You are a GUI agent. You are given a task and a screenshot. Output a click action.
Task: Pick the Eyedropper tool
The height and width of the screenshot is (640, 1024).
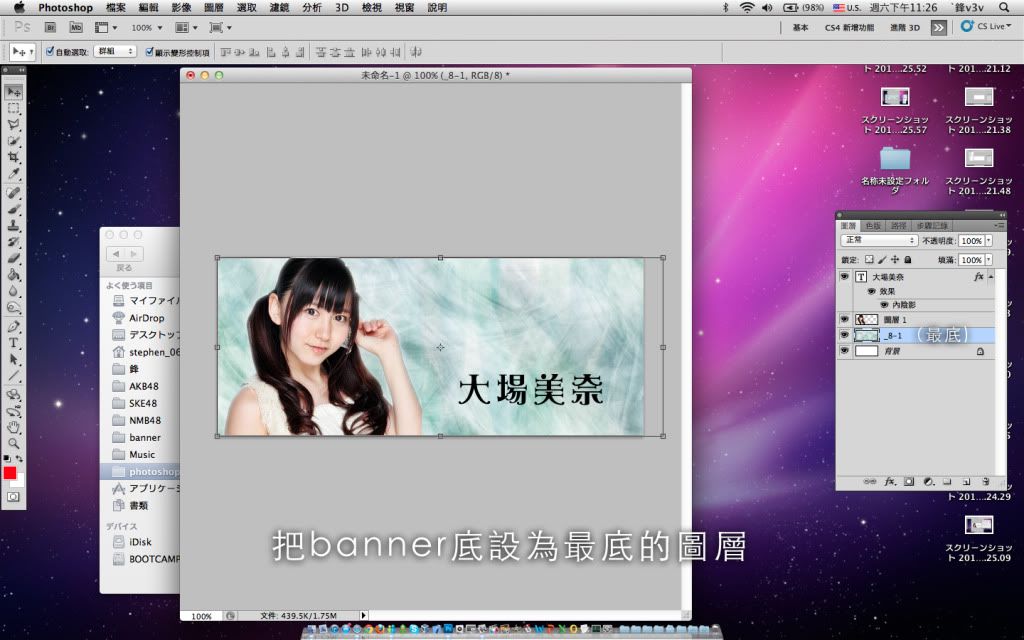point(14,175)
